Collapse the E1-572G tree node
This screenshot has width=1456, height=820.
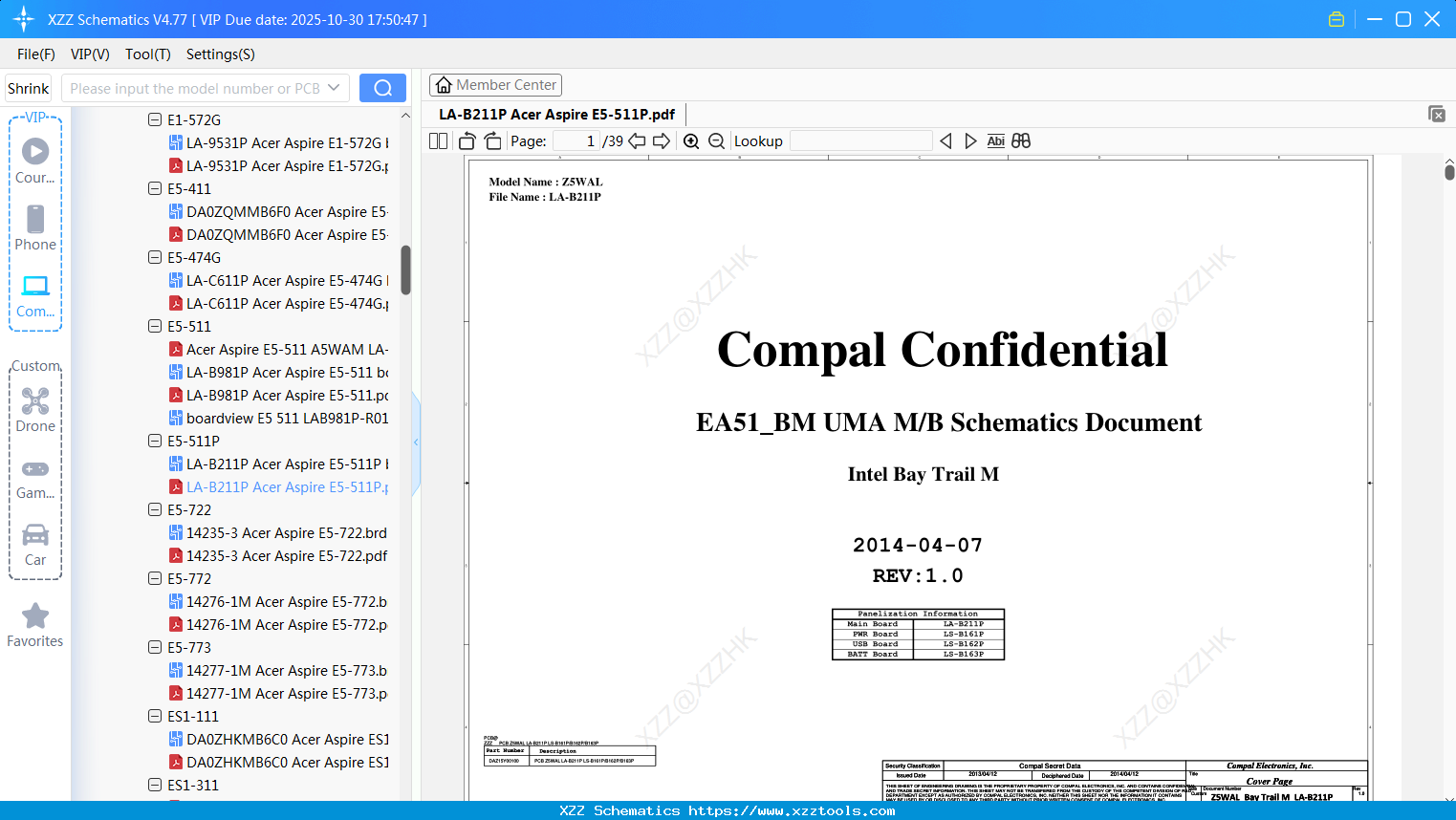[155, 120]
